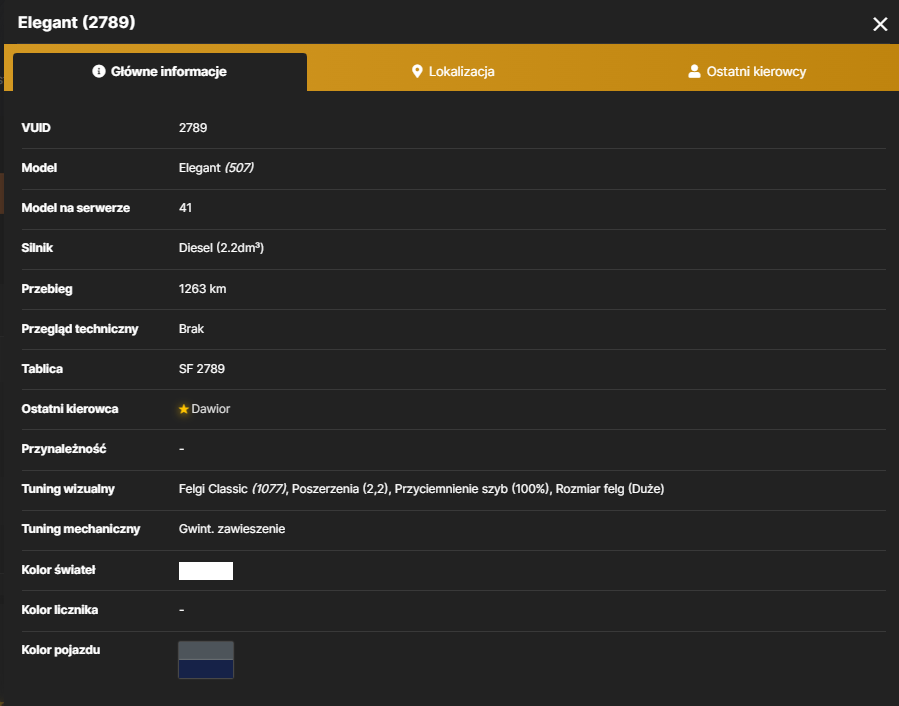Image resolution: width=899 pixels, height=706 pixels.
Task: Click the person icon beside Ostatni kierowcy
Action: coord(694,71)
